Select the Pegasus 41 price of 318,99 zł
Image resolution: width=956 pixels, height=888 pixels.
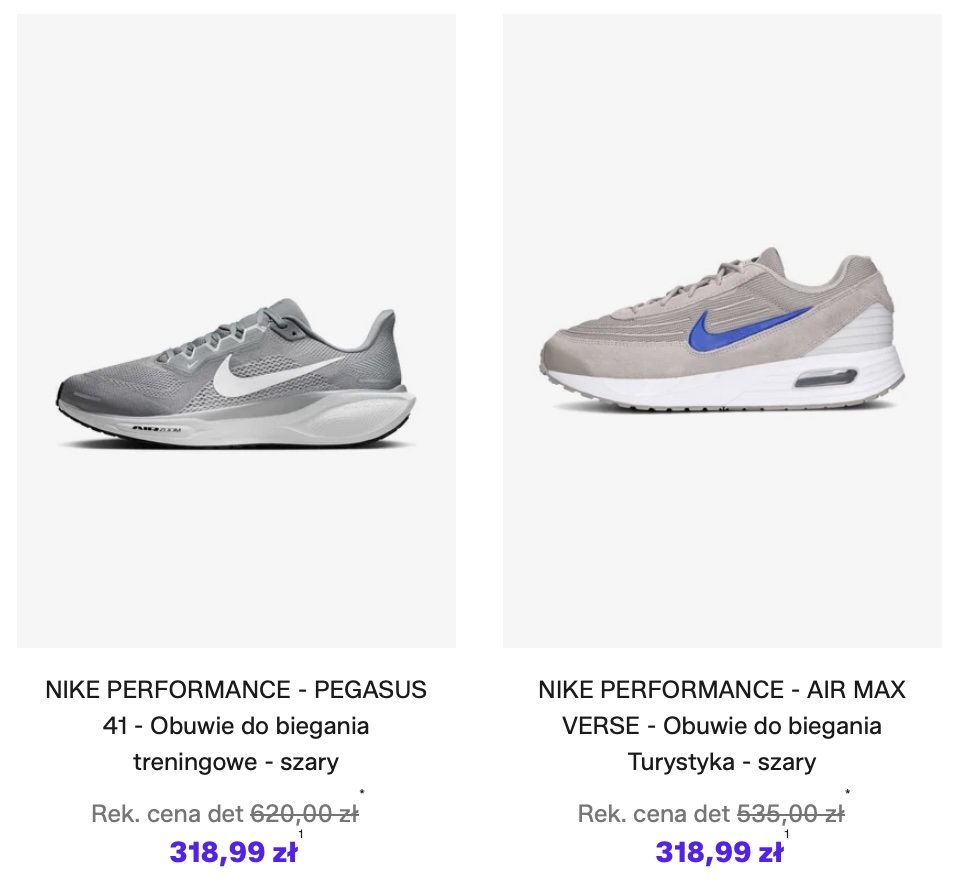click(233, 853)
